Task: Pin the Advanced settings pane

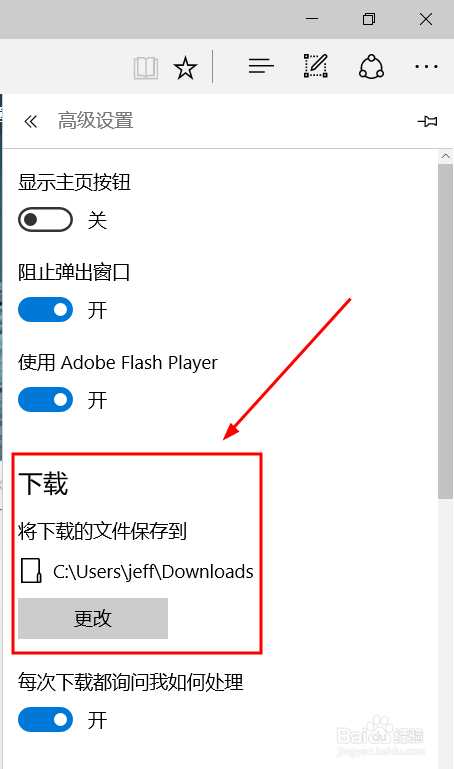Action: 428,121
